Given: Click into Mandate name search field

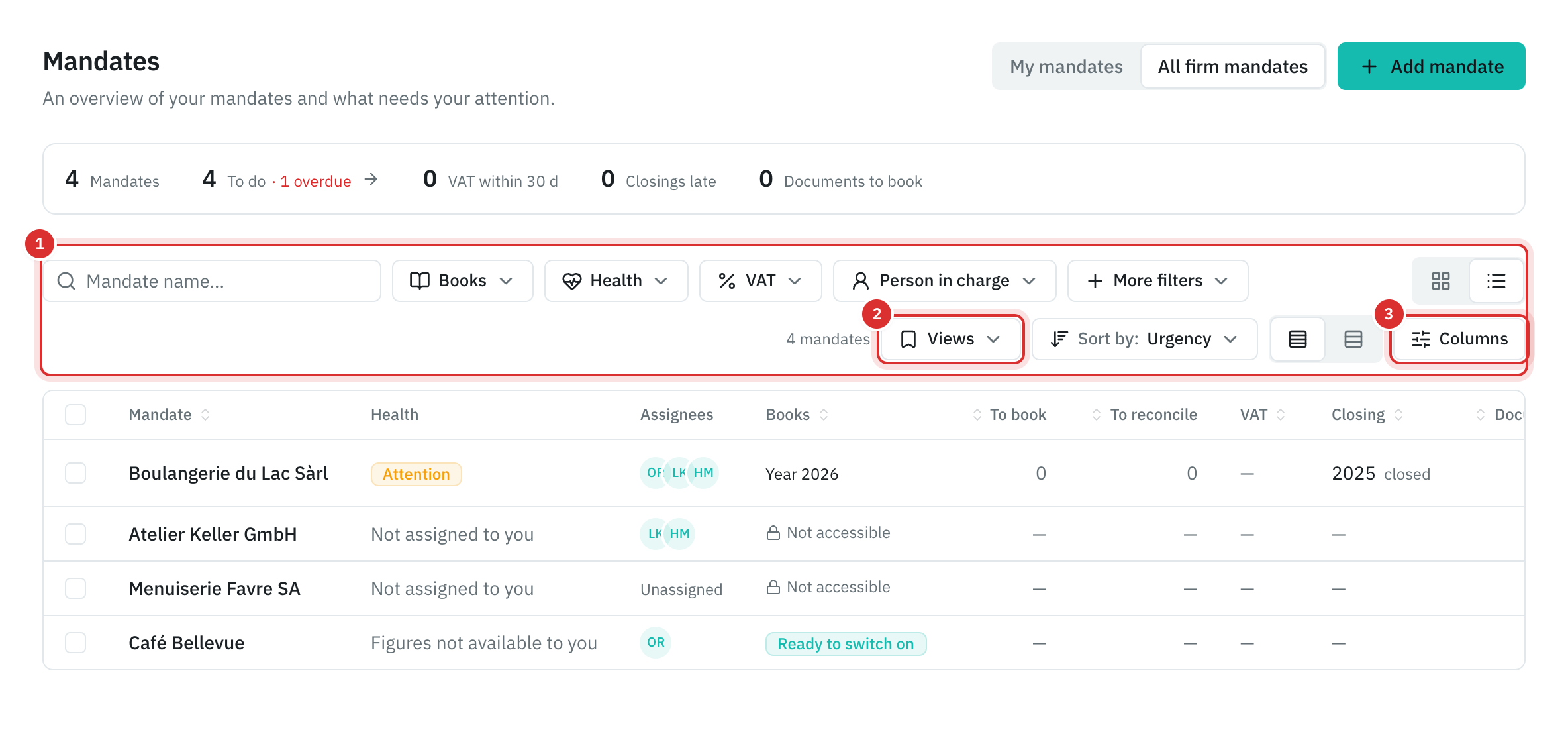Looking at the screenshot, I should coord(212,281).
